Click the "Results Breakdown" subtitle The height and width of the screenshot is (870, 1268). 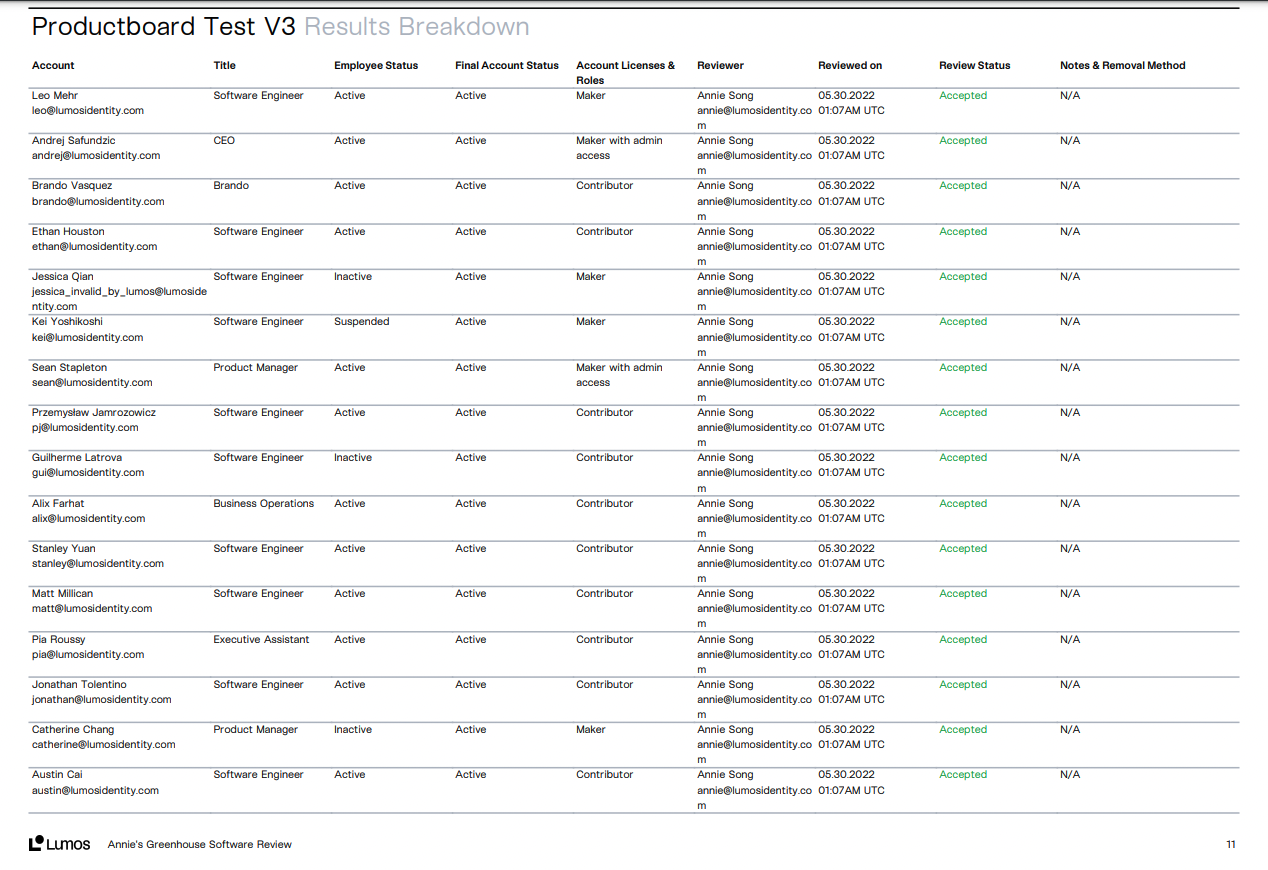(417, 27)
